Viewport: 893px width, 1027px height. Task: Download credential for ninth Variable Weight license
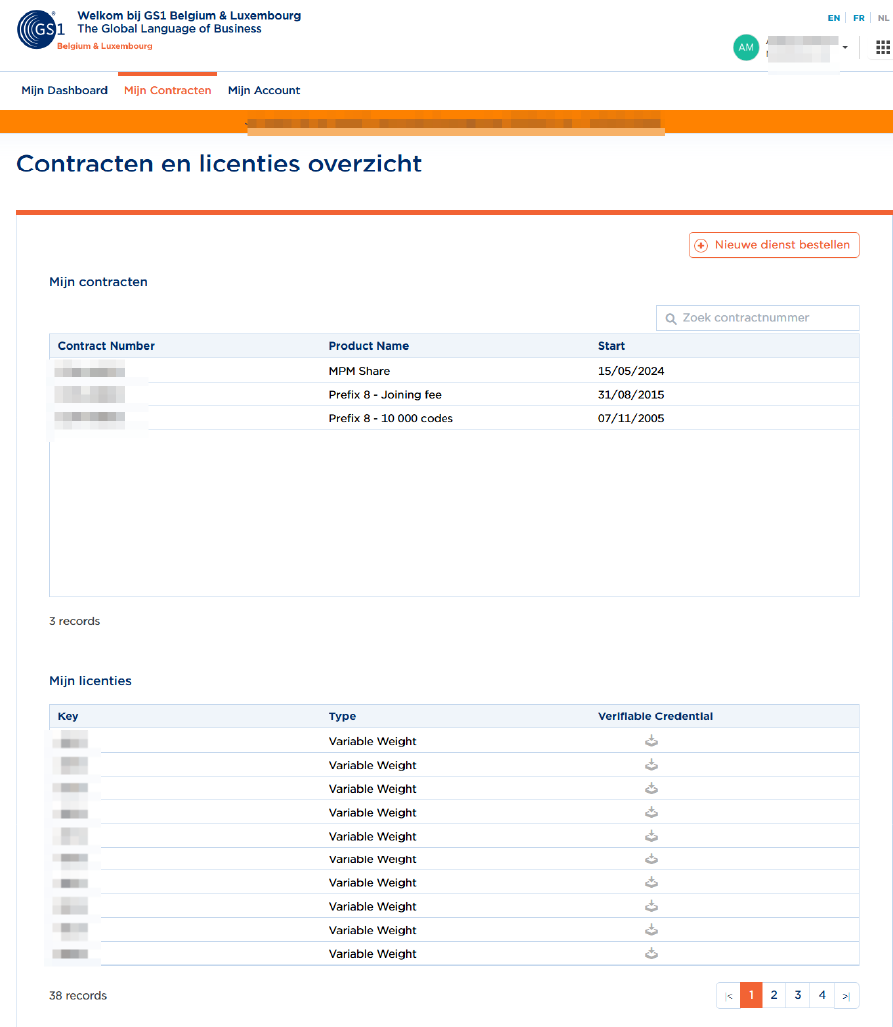651,929
